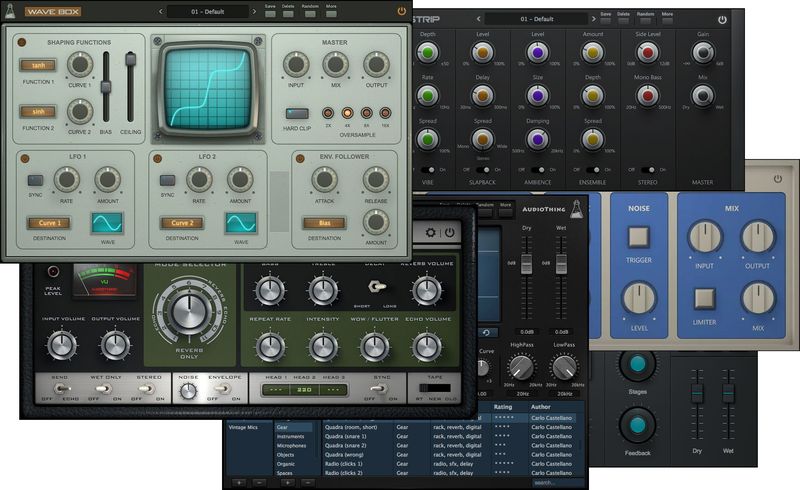Open the Function 1 tanh dropdown
This screenshot has width=800, height=490.
37,66
